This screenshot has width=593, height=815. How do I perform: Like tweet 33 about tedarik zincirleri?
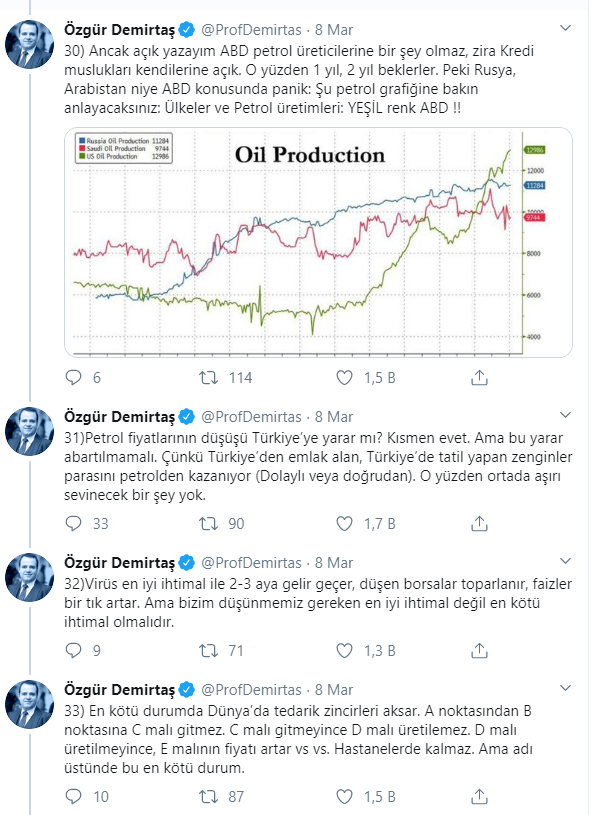click(345, 796)
